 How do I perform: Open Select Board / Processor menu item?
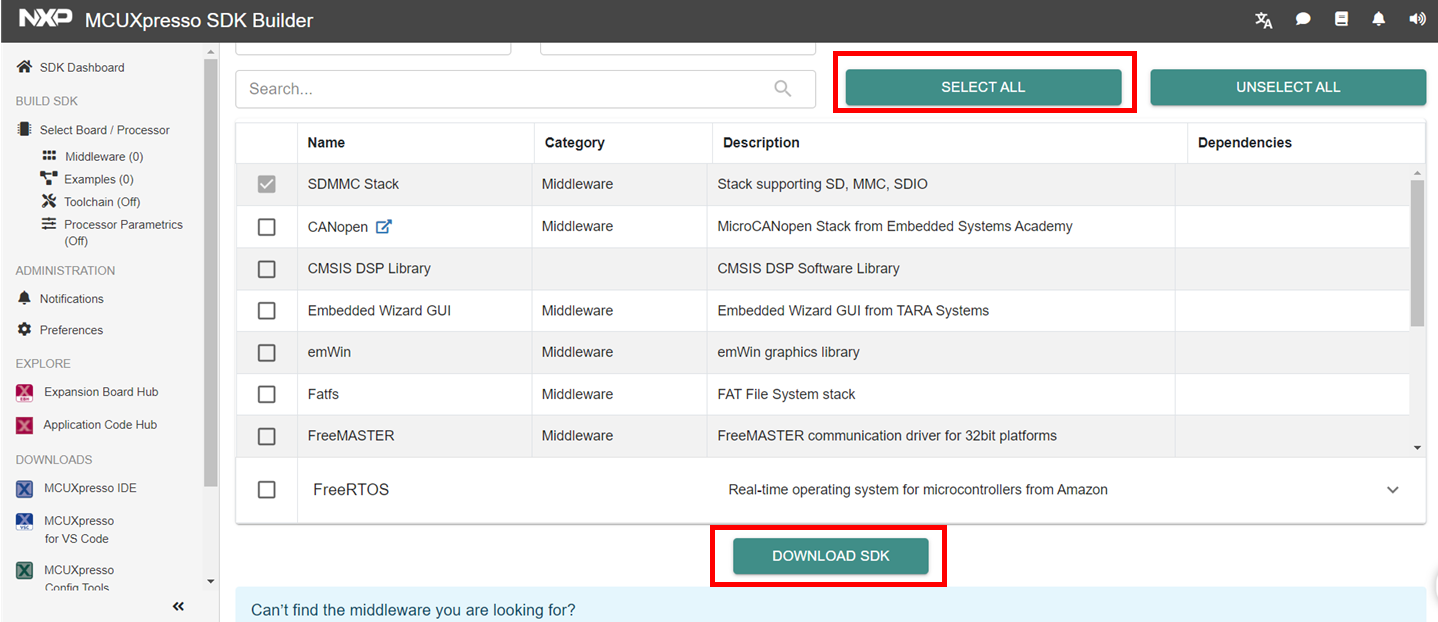(105, 130)
